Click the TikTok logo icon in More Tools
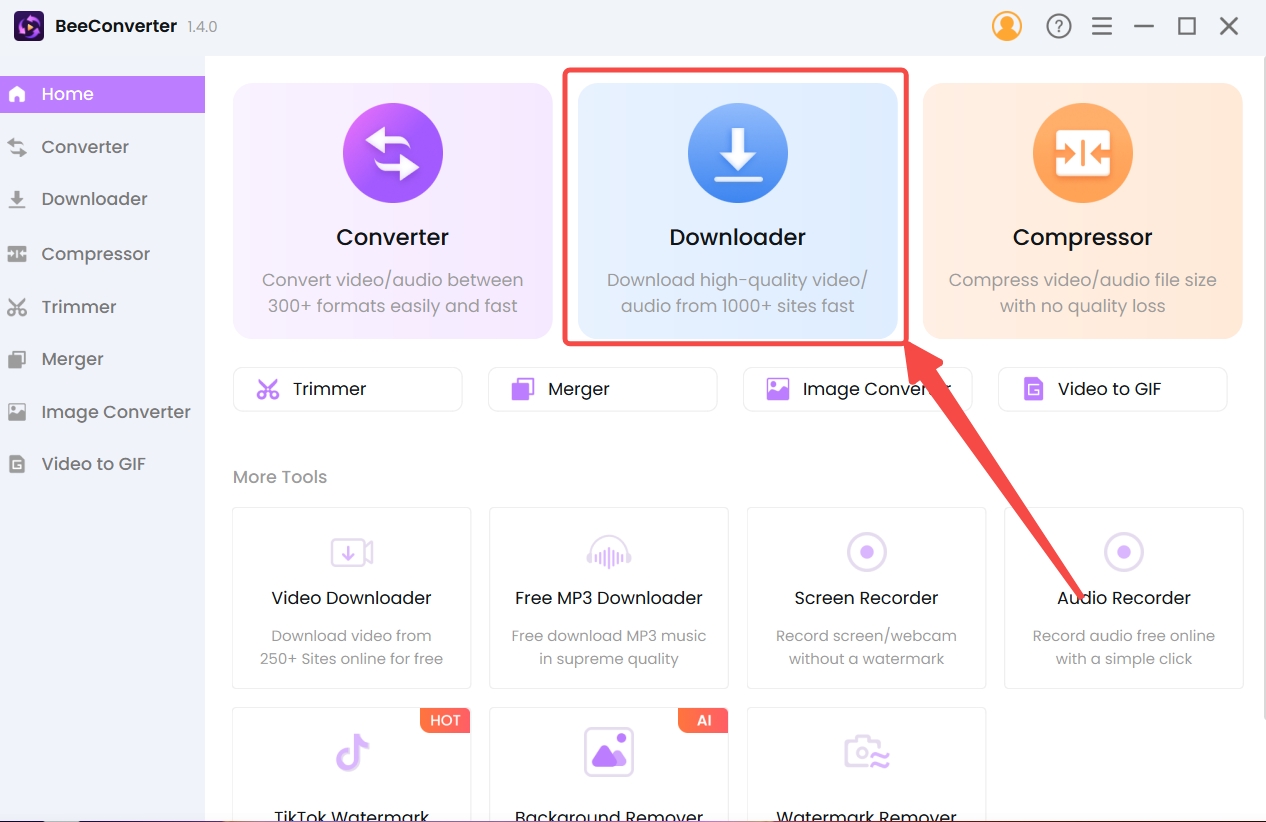Screen dimensions: 1266x822 [352, 752]
